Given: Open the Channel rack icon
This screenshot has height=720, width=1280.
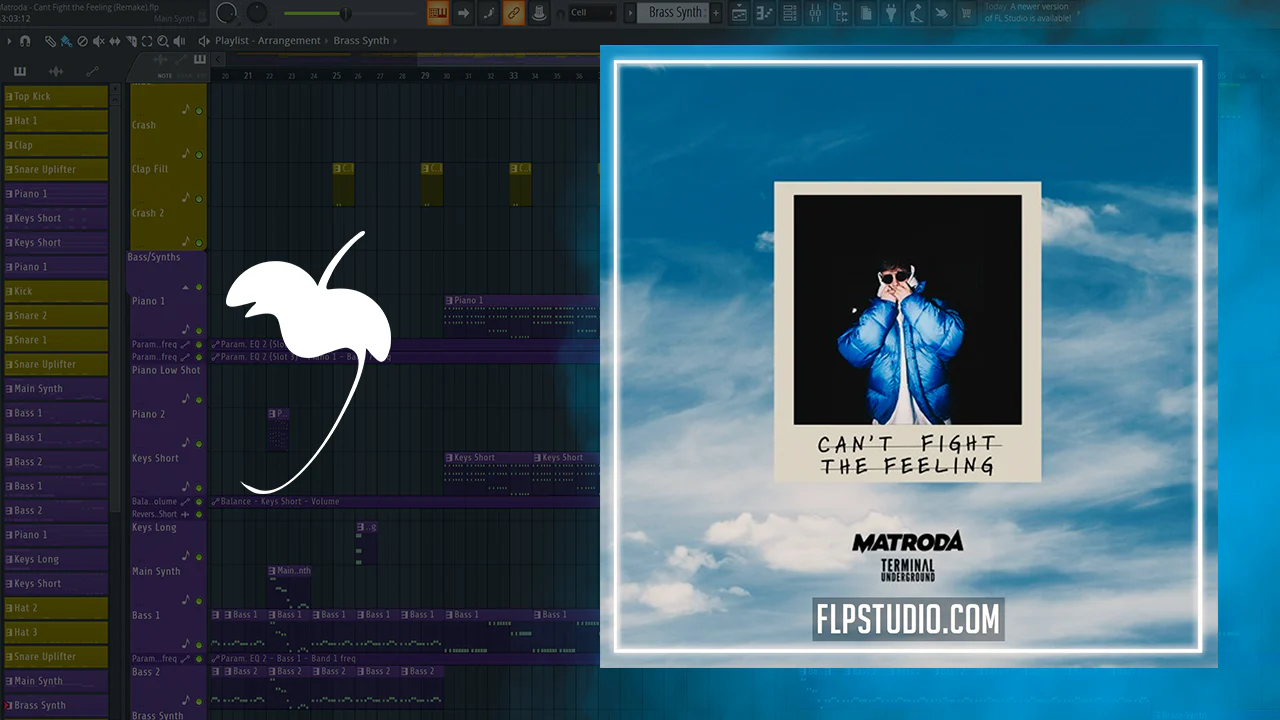Looking at the screenshot, I should [x=789, y=13].
